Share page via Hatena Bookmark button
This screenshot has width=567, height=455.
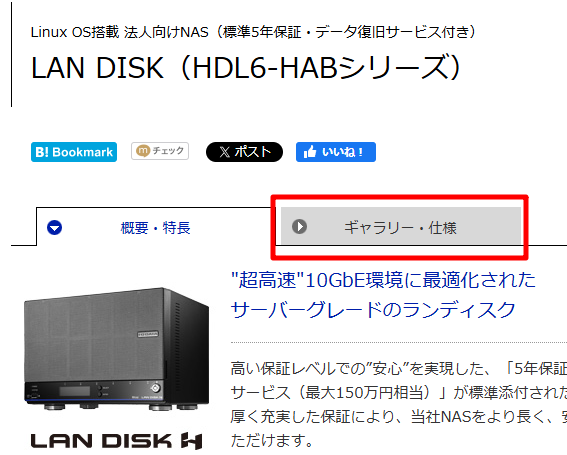pos(74,152)
